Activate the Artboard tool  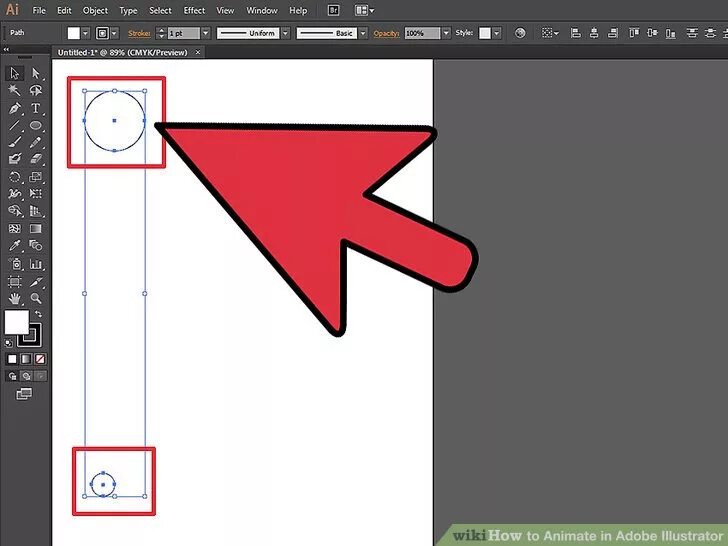14,281
